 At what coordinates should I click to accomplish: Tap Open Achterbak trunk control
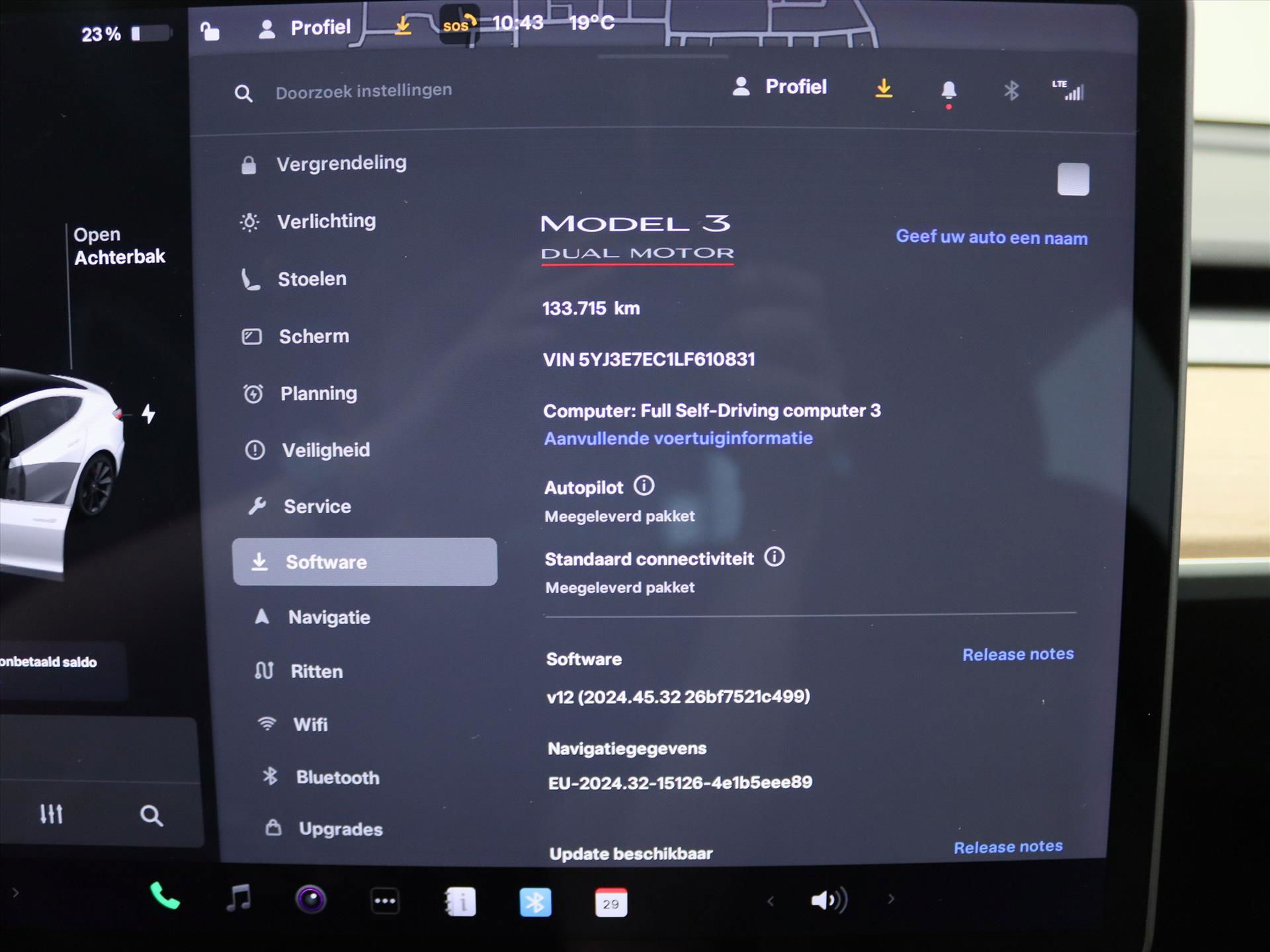(119, 245)
